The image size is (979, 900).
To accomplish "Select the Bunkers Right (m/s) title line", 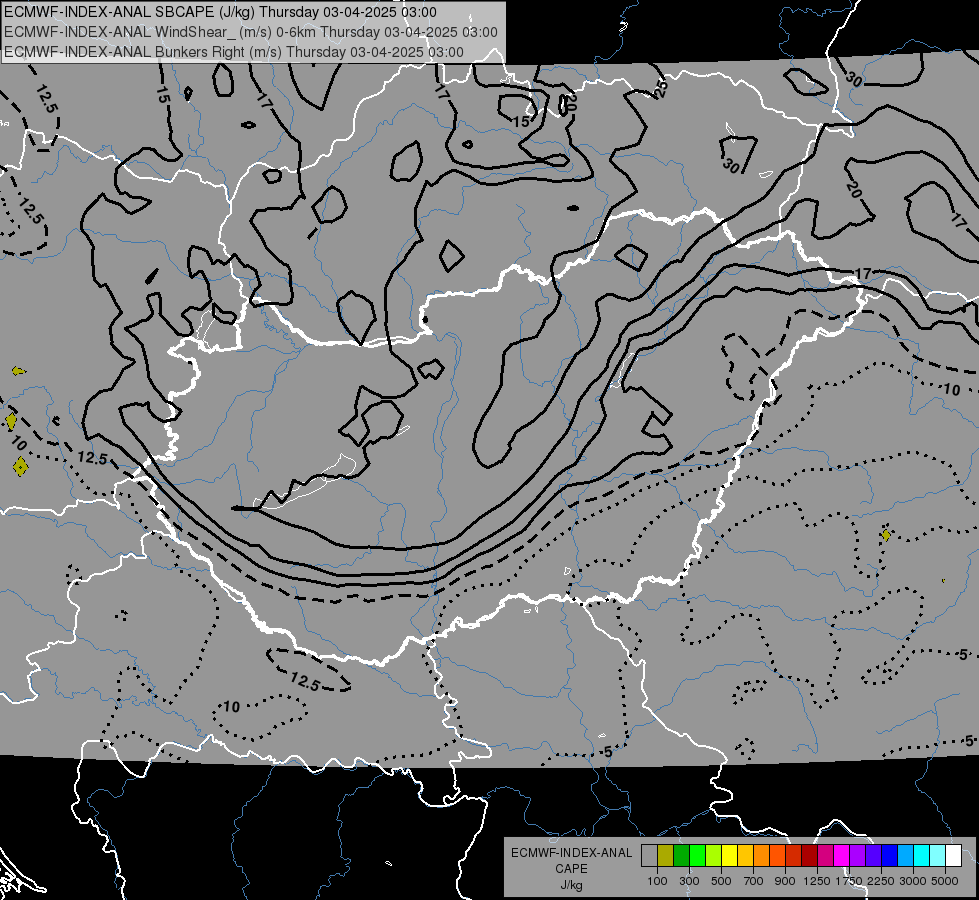I will 234,52.
